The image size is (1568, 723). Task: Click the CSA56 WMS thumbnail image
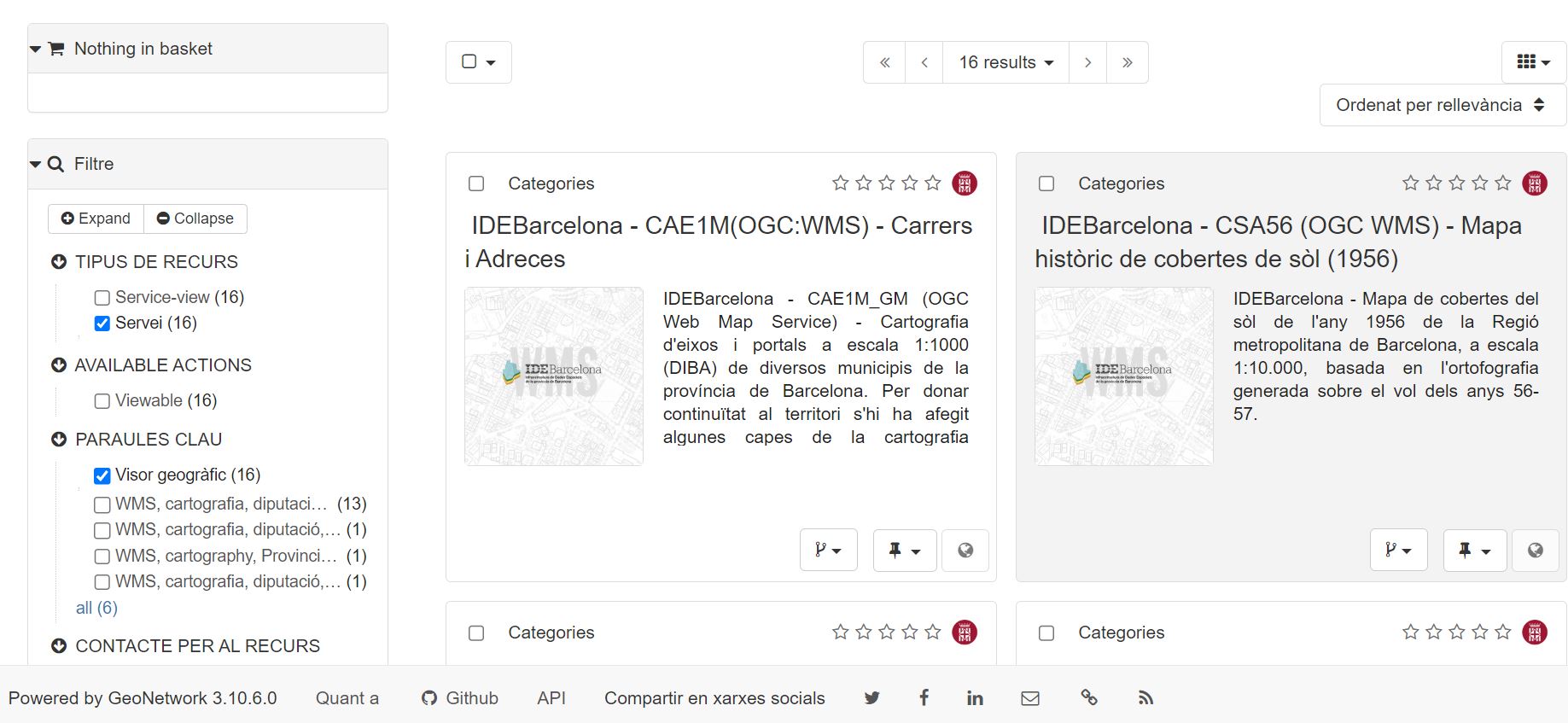(x=1124, y=376)
